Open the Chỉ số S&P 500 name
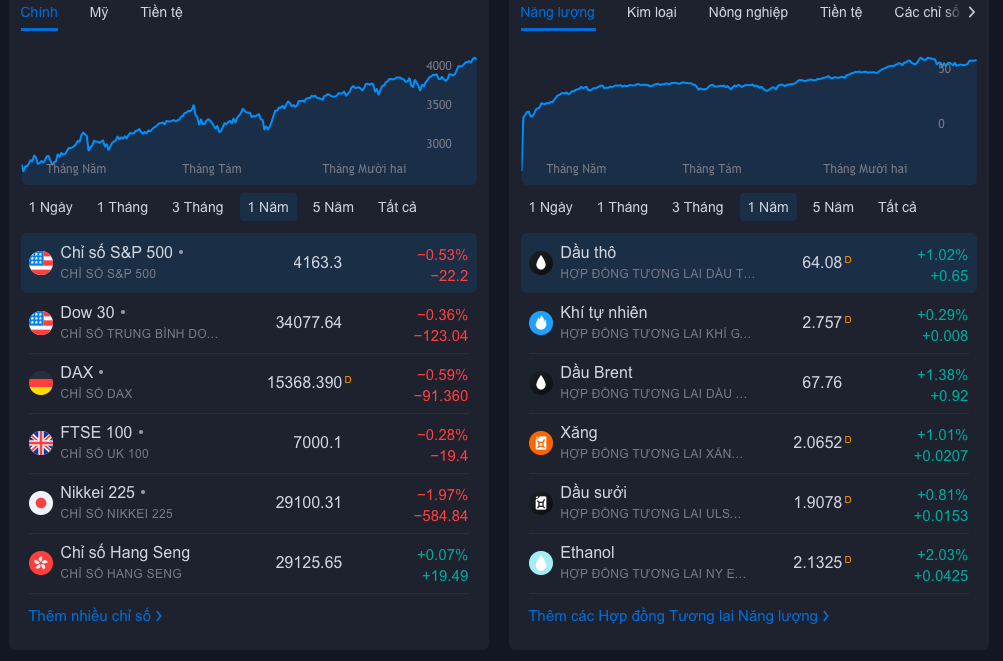Viewport: 1003px width, 661px height. coord(116,253)
